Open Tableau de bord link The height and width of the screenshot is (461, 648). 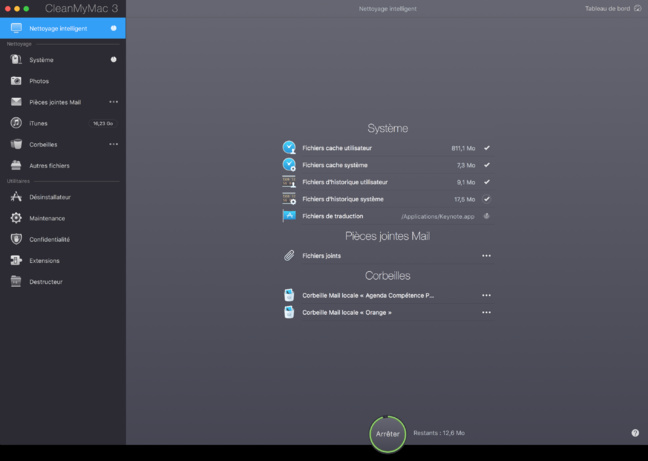click(x=608, y=9)
